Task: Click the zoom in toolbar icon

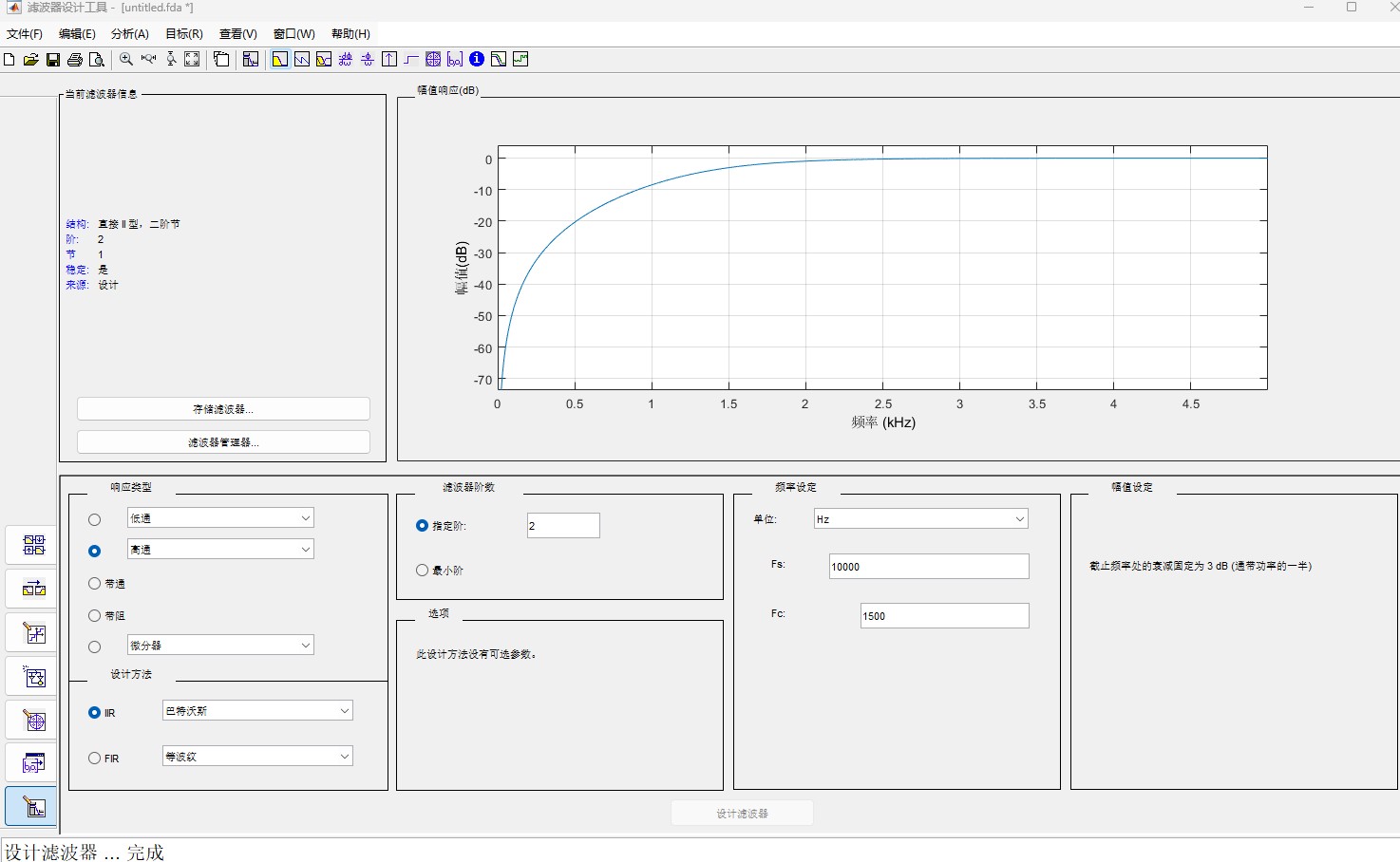Action: (126, 60)
